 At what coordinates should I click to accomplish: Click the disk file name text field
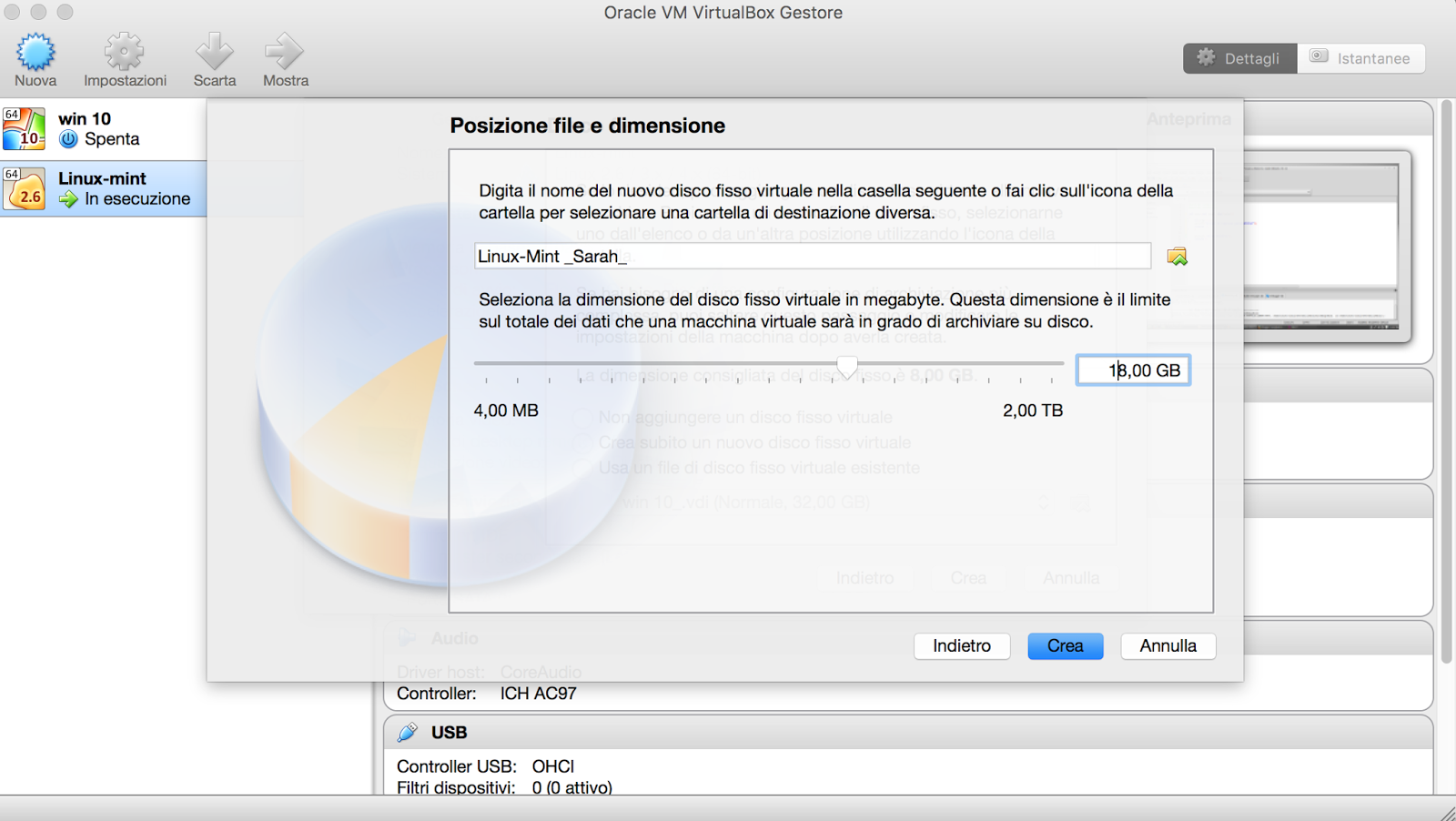(813, 257)
